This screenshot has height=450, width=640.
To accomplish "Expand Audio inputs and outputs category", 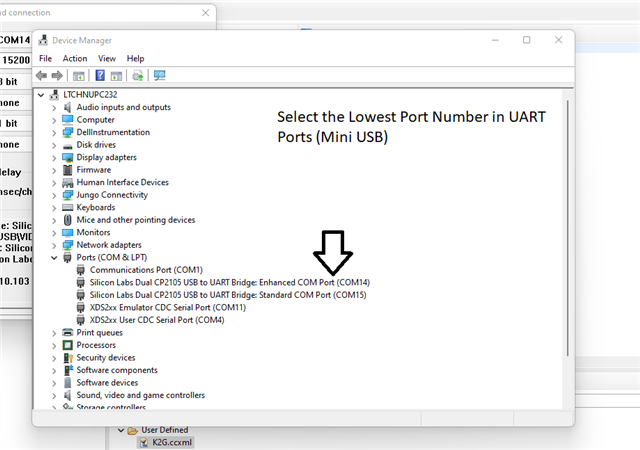I will [54, 108].
